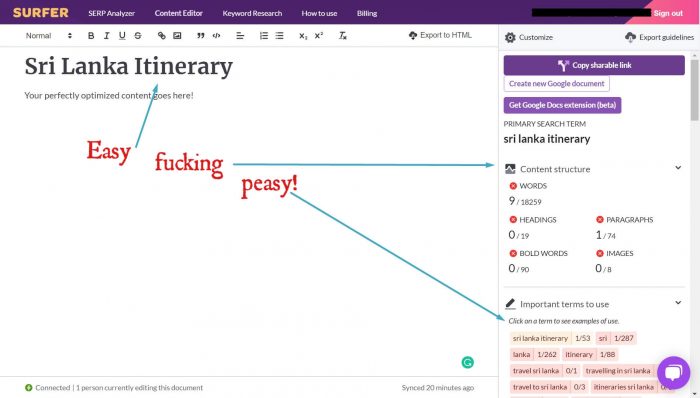Apply strikethrough formatting
The width and height of the screenshot is (700, 398).
pos(138,36)
